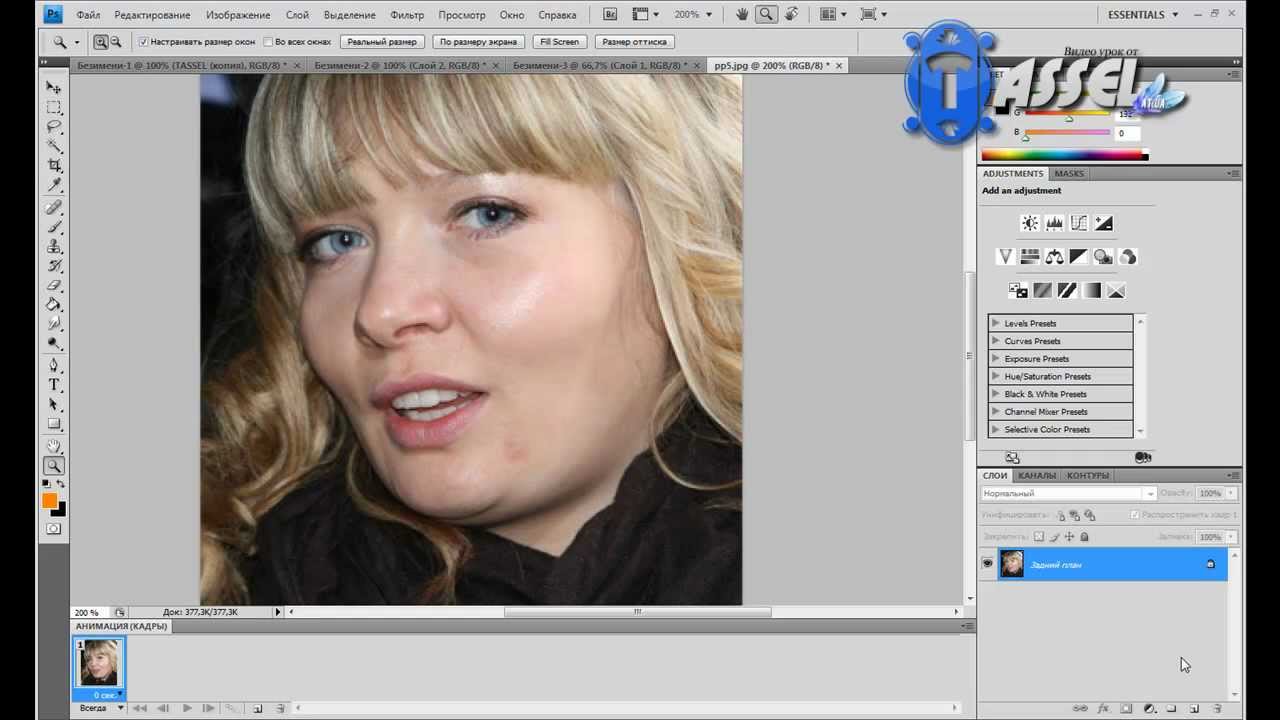Click the По размеру экрана button
Screen dimensions: 1280x720
(x=478, y=42)
